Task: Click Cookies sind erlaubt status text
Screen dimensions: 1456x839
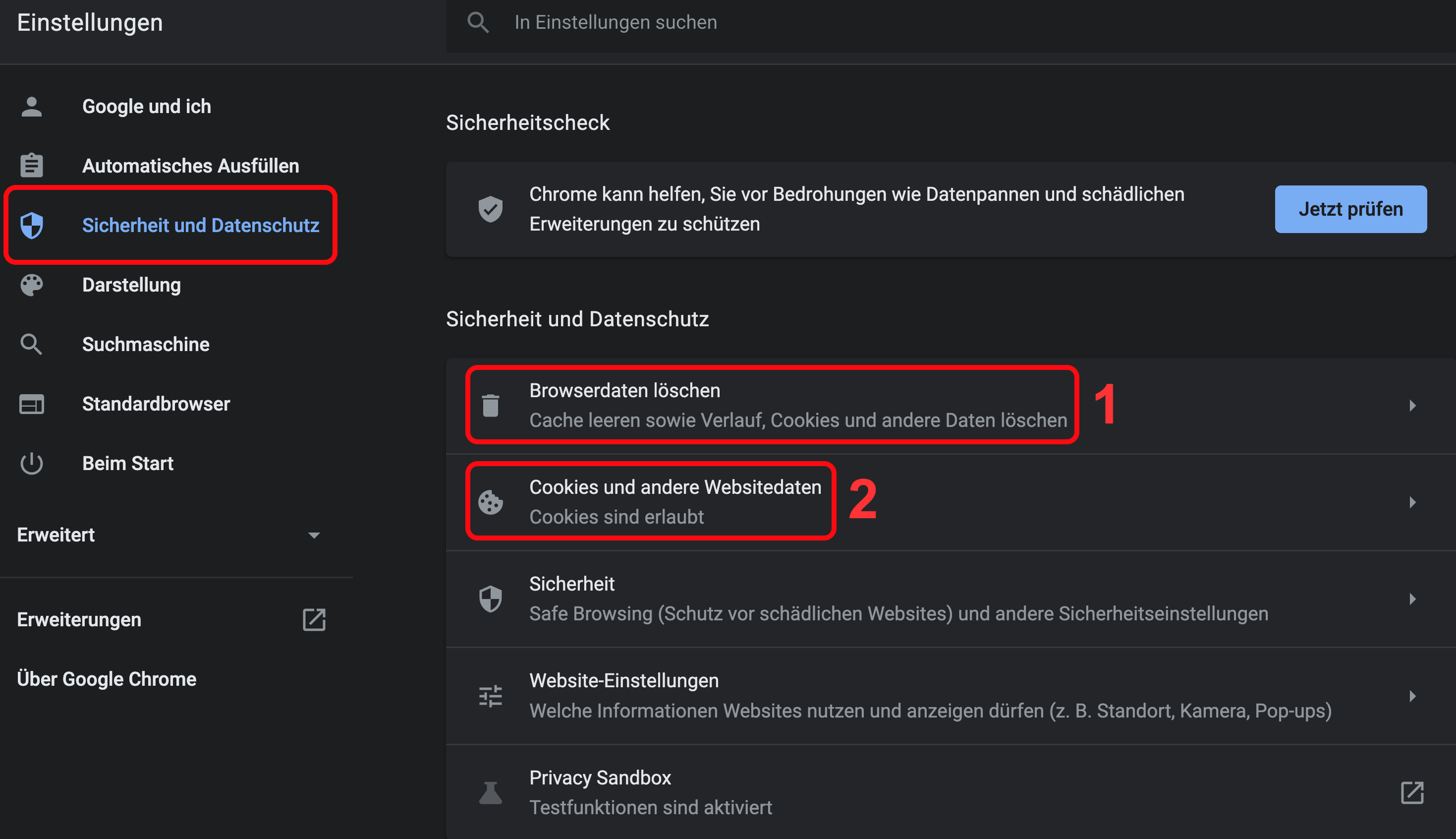Action: tap(616, 517)
